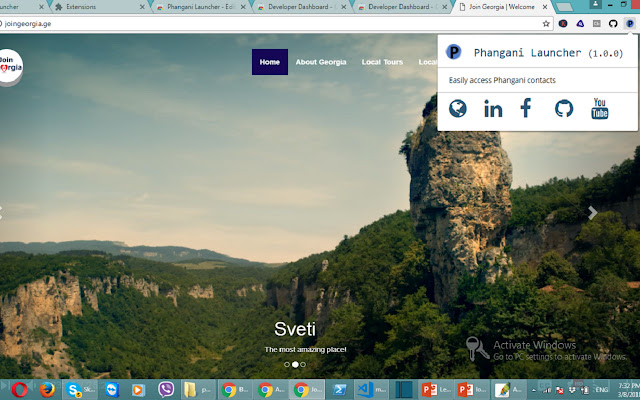Select the Join Georgia | Welcome tab
The image size is (640, 400).
coord(502,7)
